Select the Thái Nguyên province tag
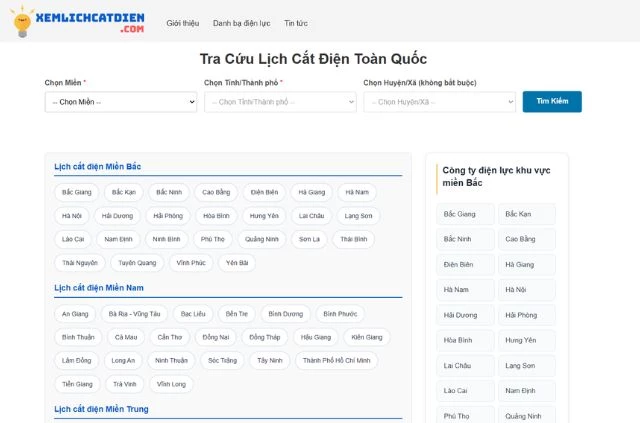Screen dimensions: 640x423 80,263
